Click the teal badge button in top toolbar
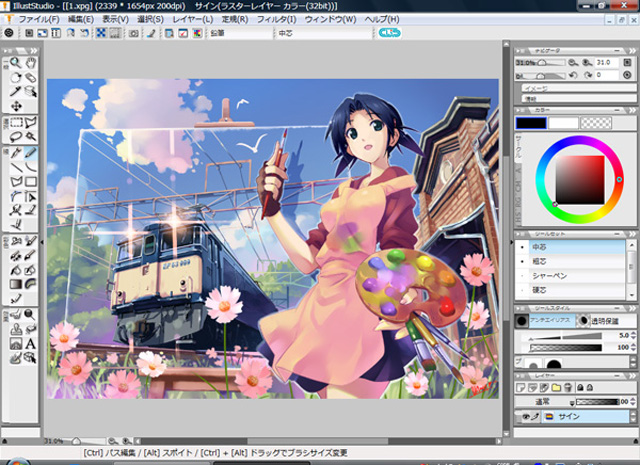This screenshot has width=640, height=465. [x=389, y=33]
